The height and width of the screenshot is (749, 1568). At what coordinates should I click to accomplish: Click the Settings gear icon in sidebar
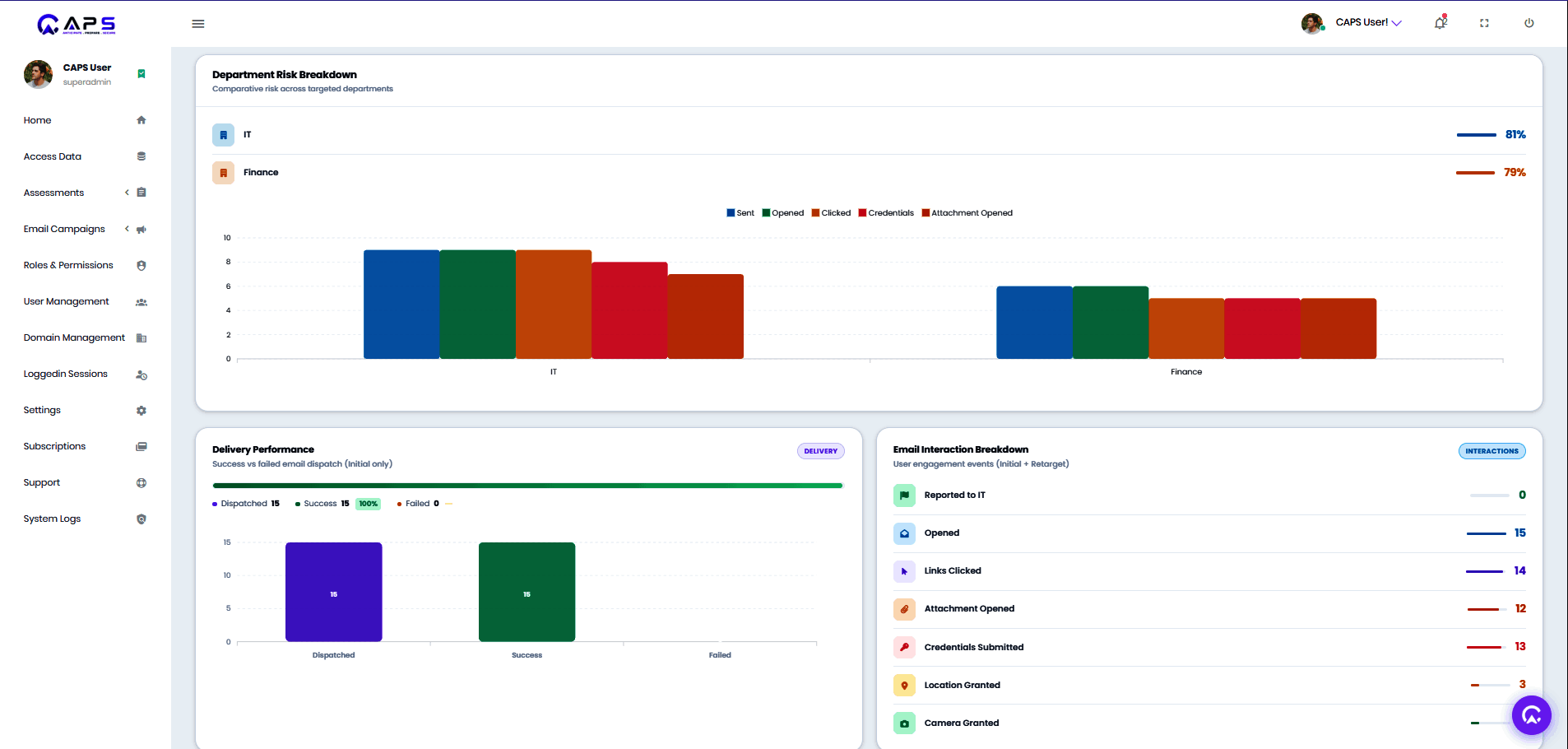(141, 410)
